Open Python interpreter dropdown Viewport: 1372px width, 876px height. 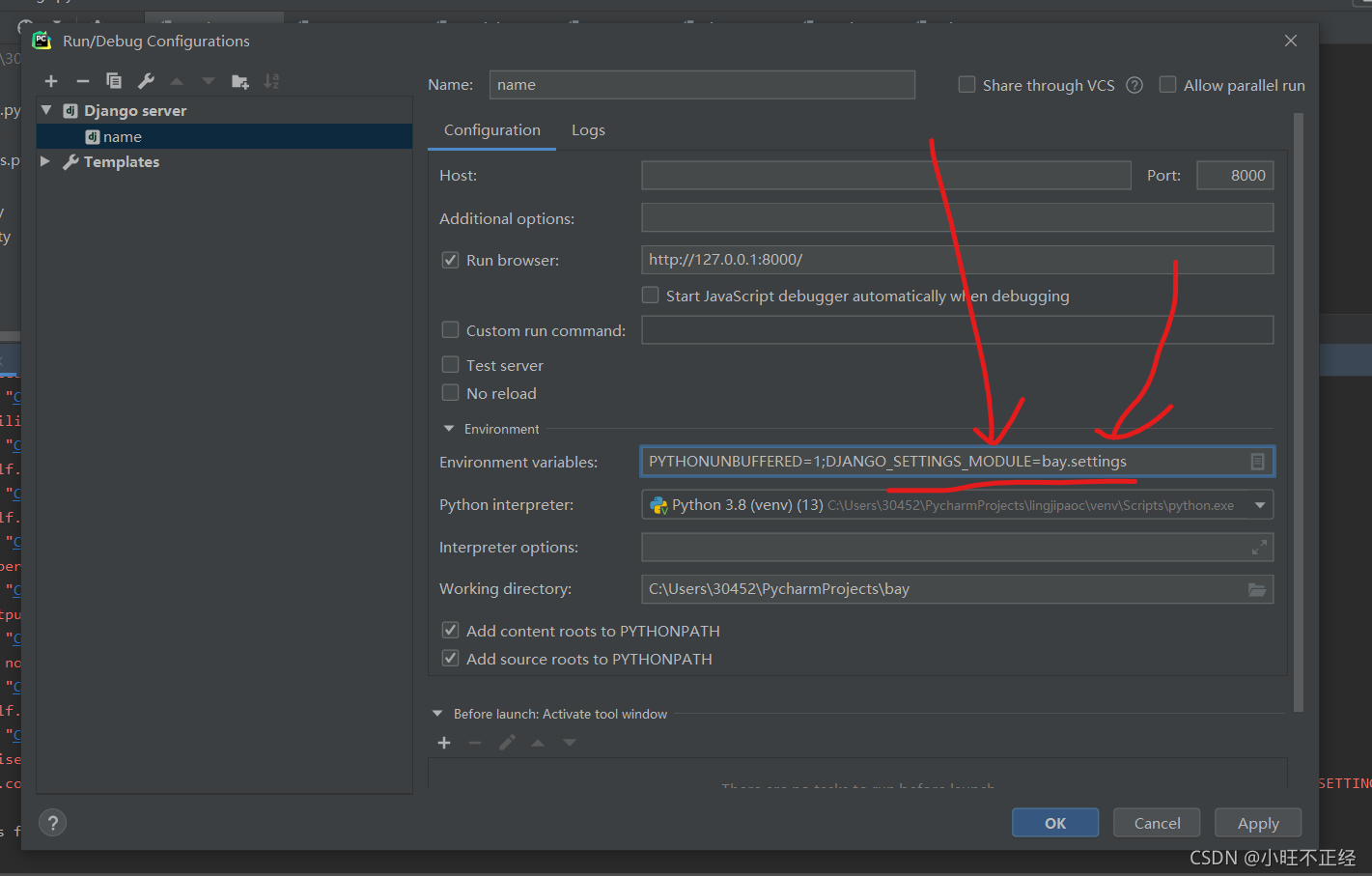pyautogui.click(x=1260, y=505)
